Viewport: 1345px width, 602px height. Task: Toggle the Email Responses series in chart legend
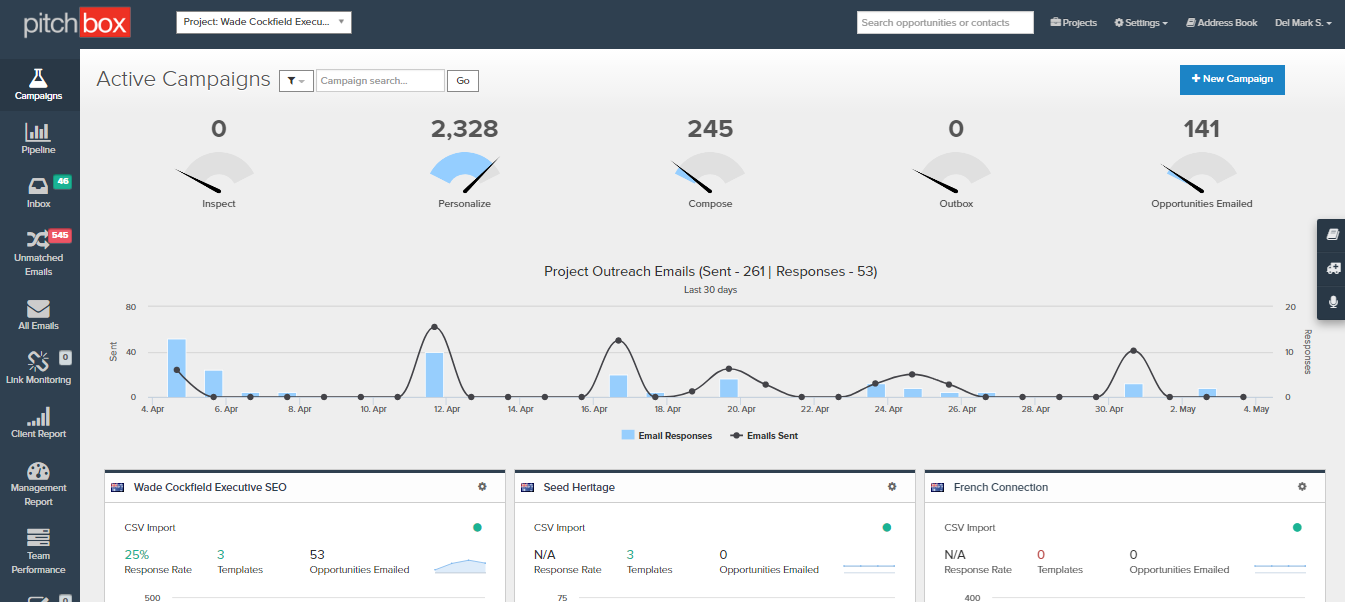coord(667,436)
